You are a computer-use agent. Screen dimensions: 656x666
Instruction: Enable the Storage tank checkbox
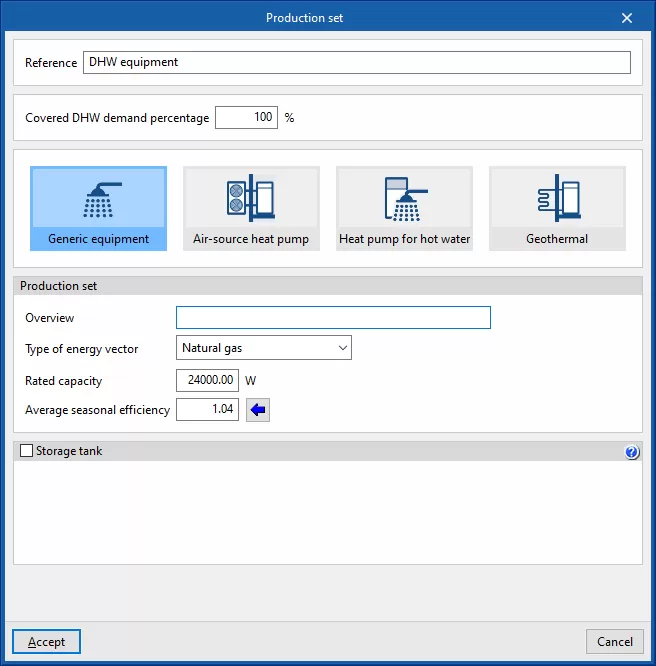(26, 452)
